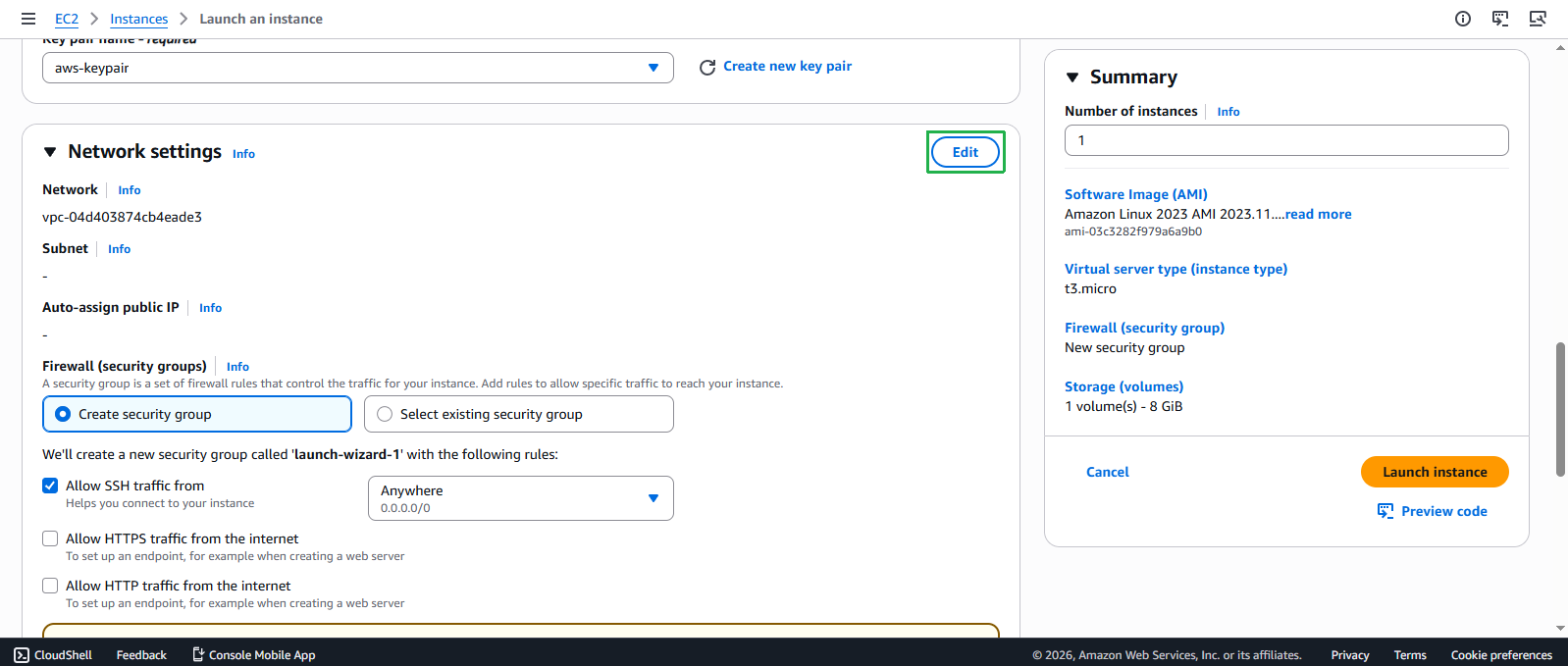The image size is (1568, 666).
Task: Click Info next to Auto-assign public IP
Action: (211, 308)
